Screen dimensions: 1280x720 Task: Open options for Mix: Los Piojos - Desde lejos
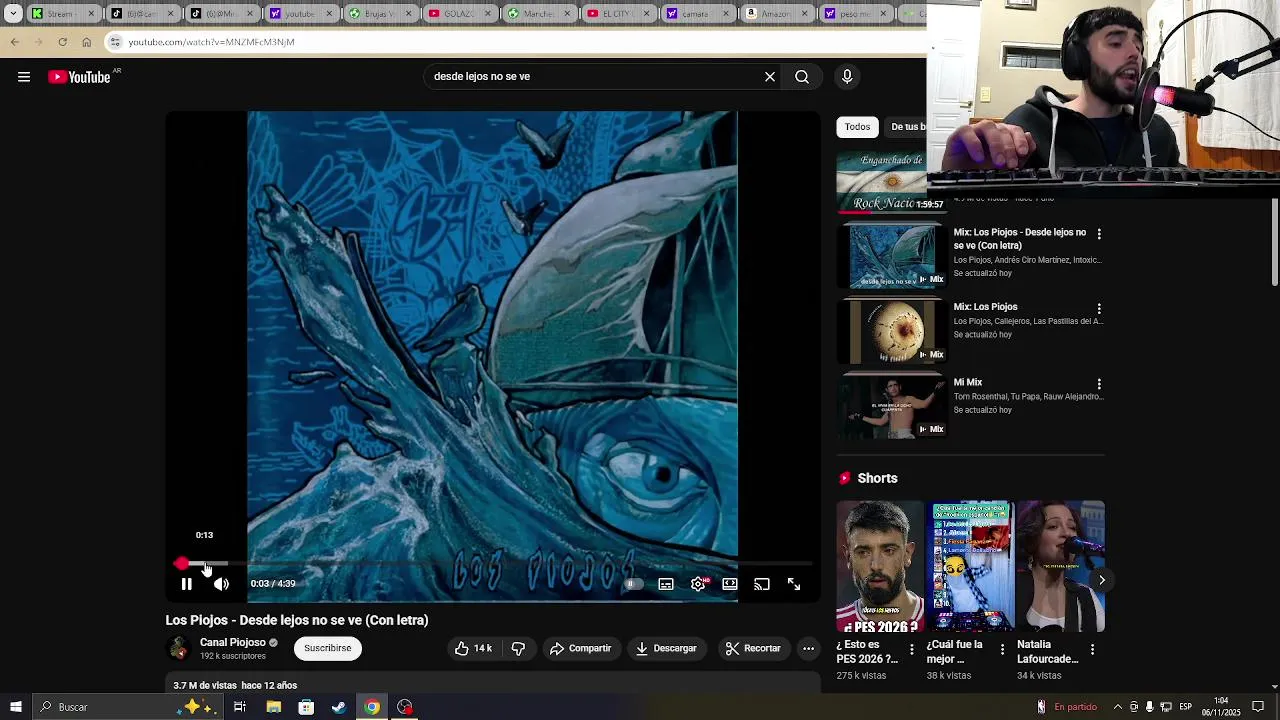click(x=1099, y=234)
